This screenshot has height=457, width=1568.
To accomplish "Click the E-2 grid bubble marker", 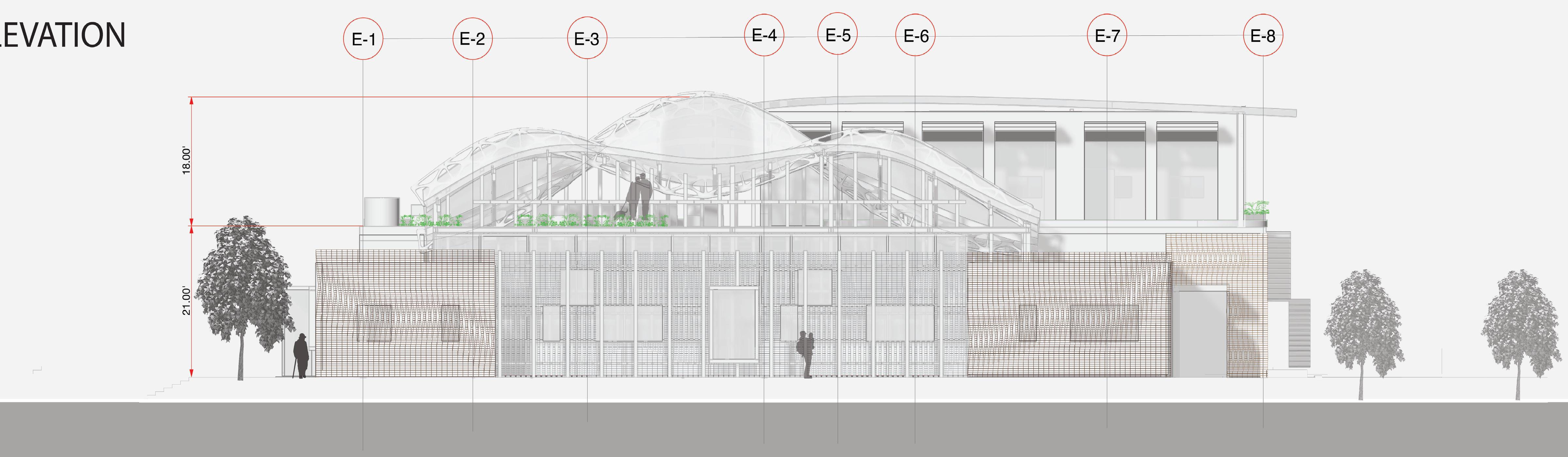I will click(x=472, y=39).
